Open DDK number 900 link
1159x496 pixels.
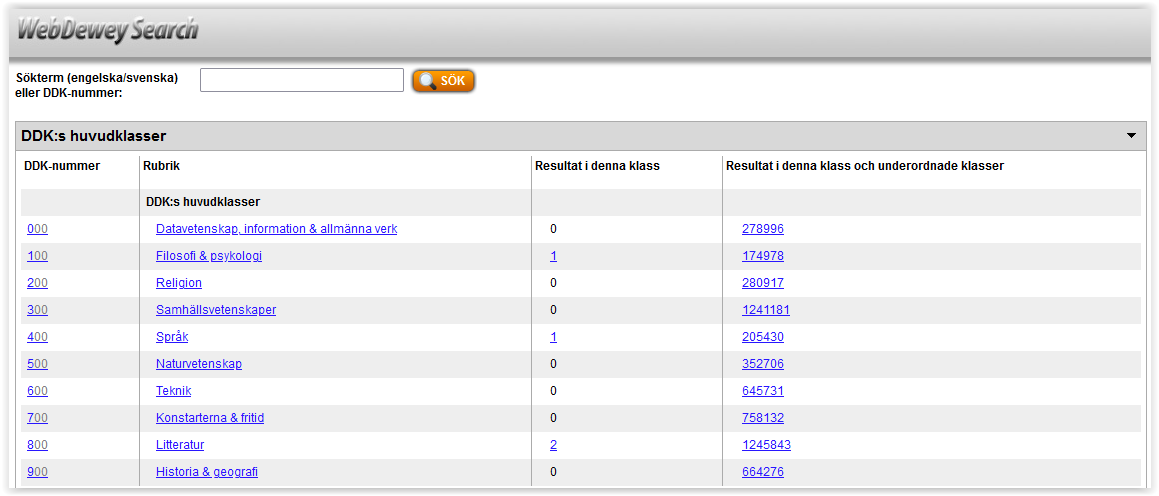[38, 472]
